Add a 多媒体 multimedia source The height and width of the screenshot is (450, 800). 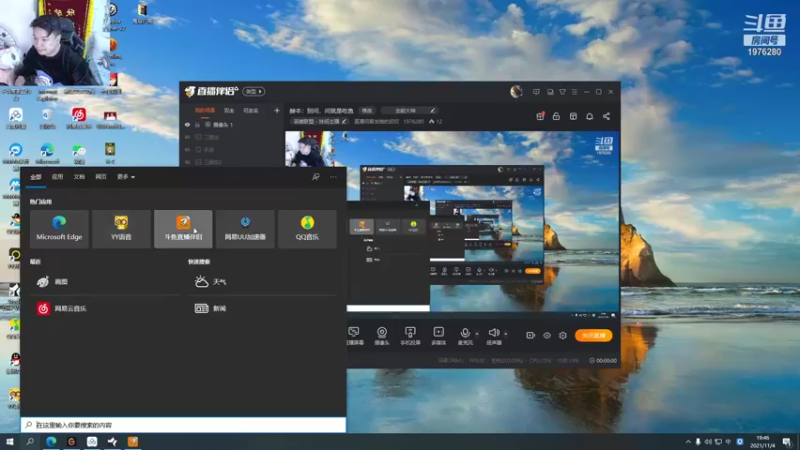coord(439,336)
